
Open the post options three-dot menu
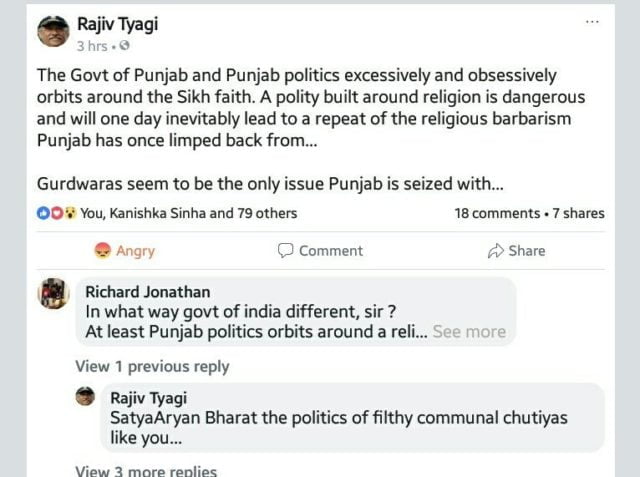[x=592, y=22]
